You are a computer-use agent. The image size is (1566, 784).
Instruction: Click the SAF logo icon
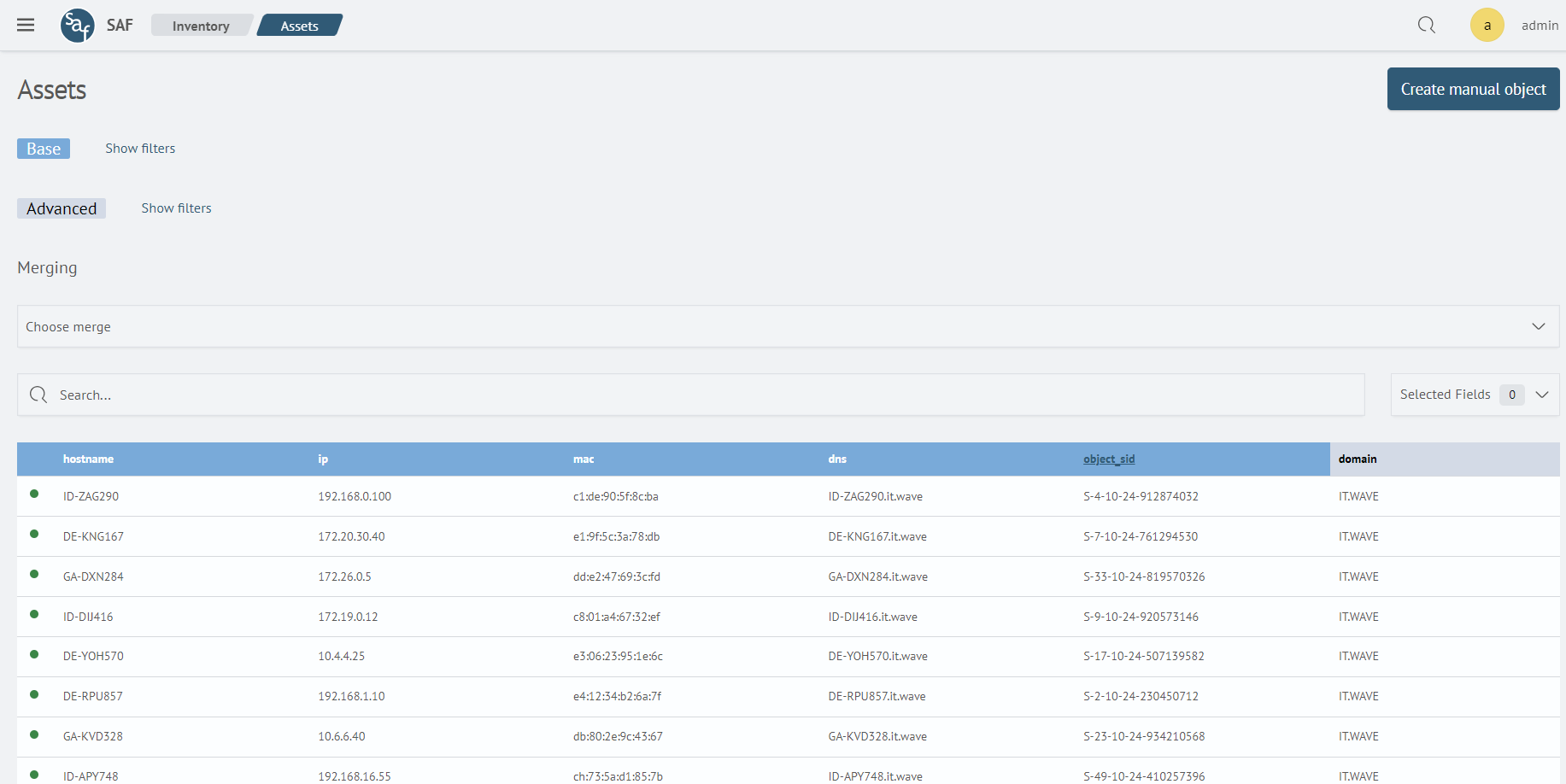(77, 26)
